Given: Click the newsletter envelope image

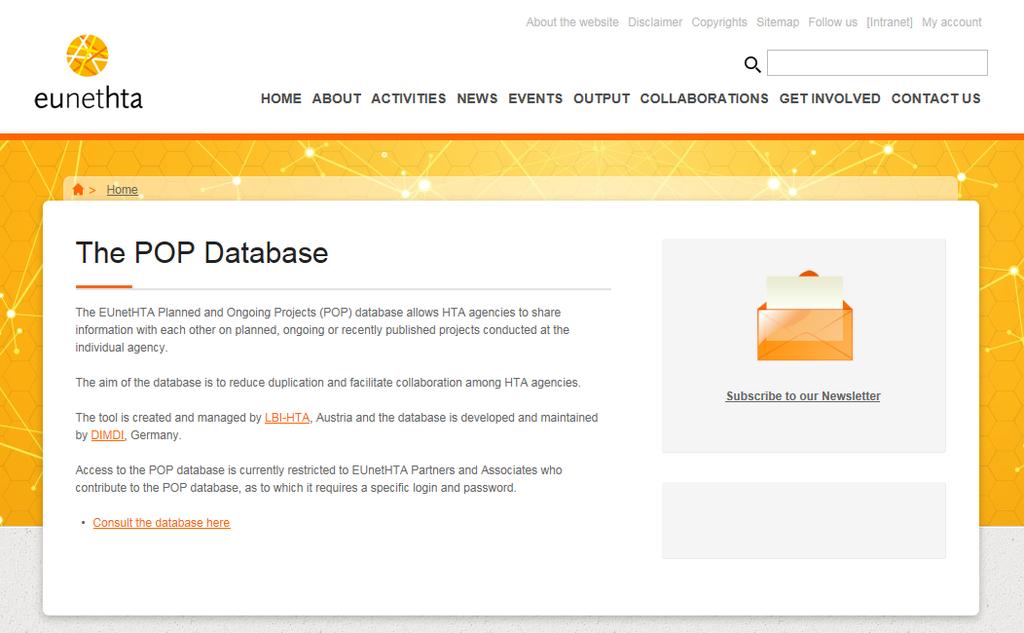Looking at the screenshot, I should tap(805, 316).
